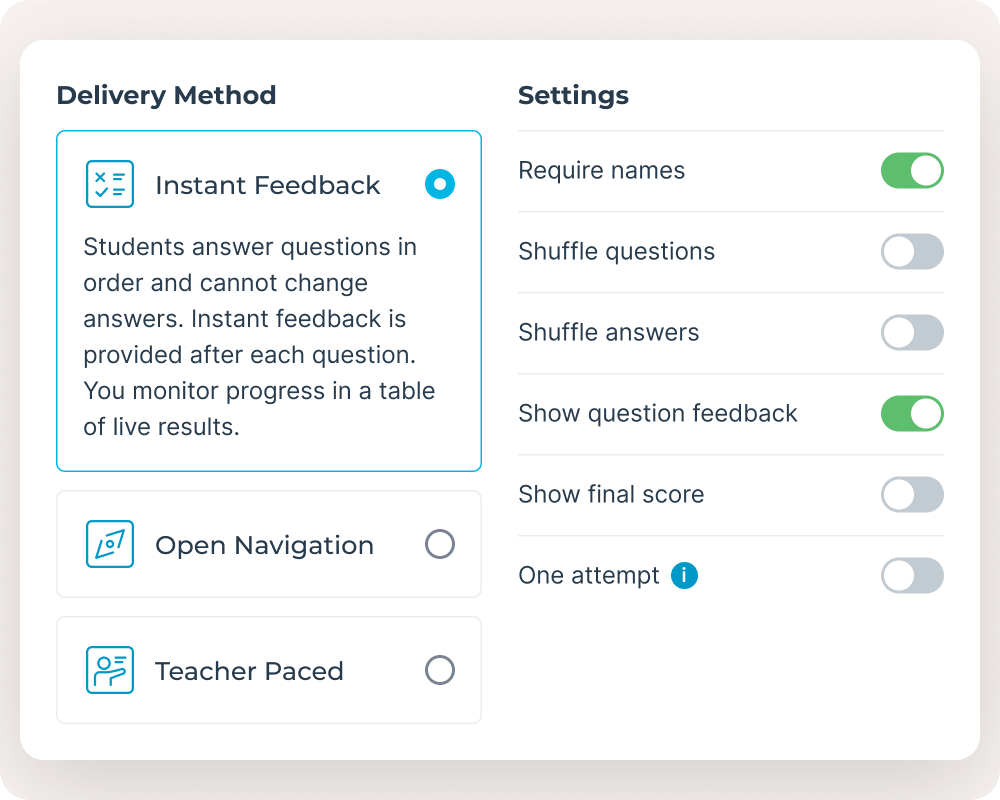Click the Instant Feedback checklist icon
The image size is (1000, 800).
110,184
